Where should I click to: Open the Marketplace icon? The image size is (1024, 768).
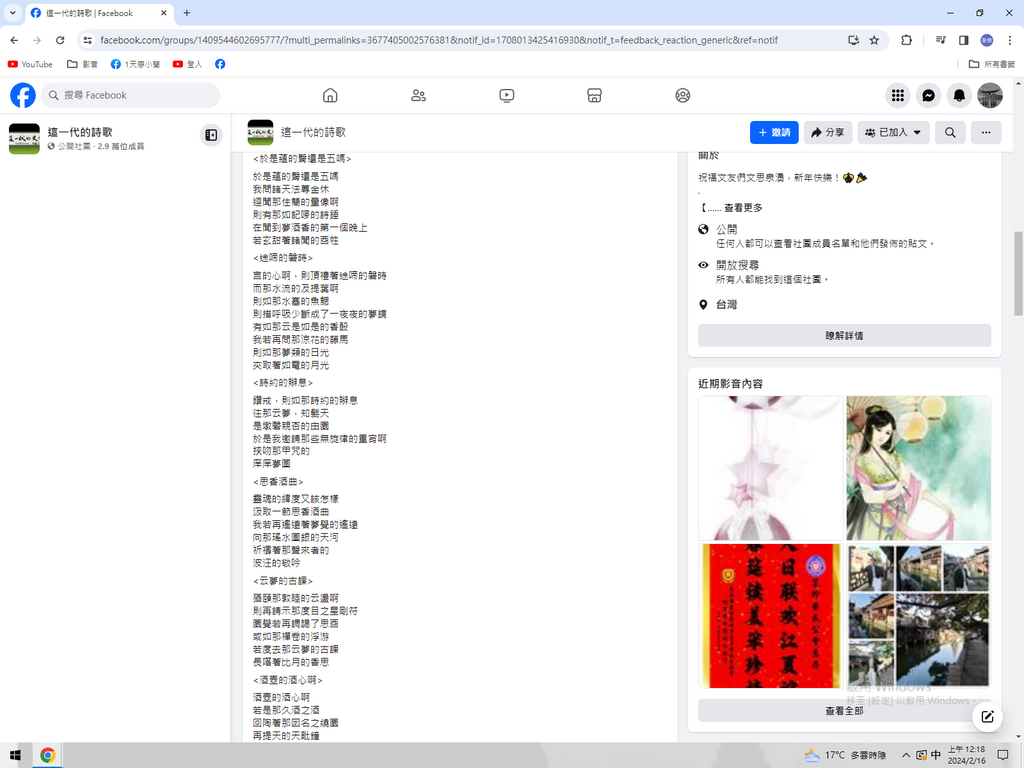(594, 95)
